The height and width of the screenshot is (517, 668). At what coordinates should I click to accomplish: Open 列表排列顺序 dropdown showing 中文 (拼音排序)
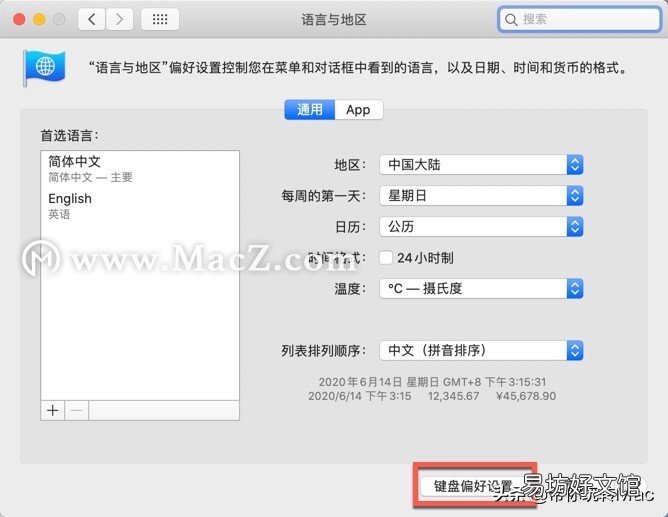(481, 351)
